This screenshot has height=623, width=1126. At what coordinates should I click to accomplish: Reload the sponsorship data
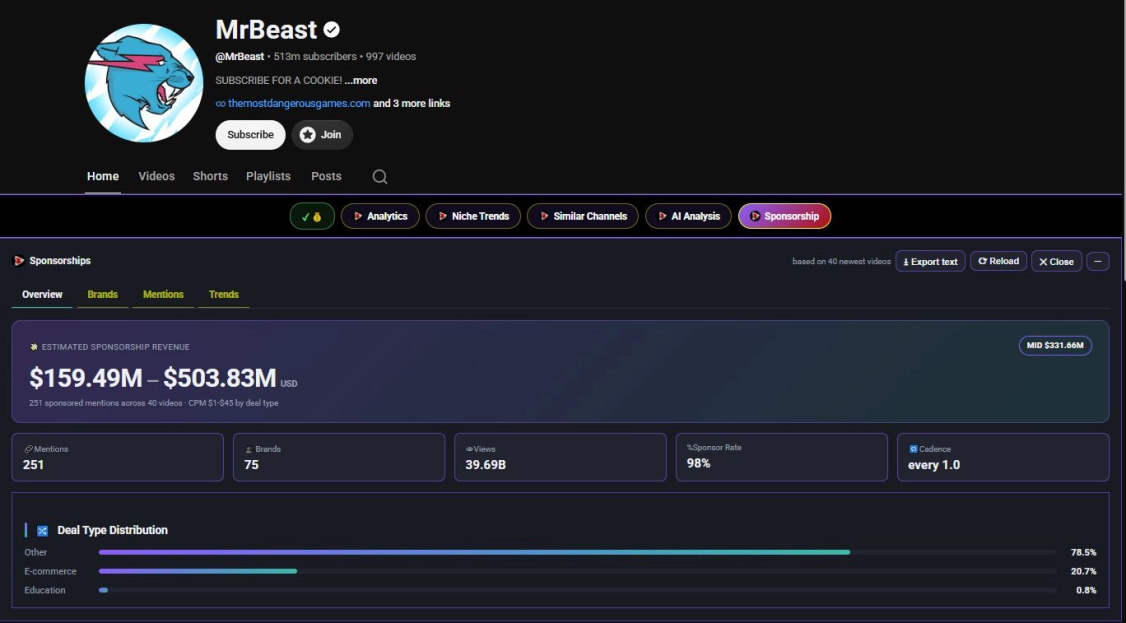(998, 261)
